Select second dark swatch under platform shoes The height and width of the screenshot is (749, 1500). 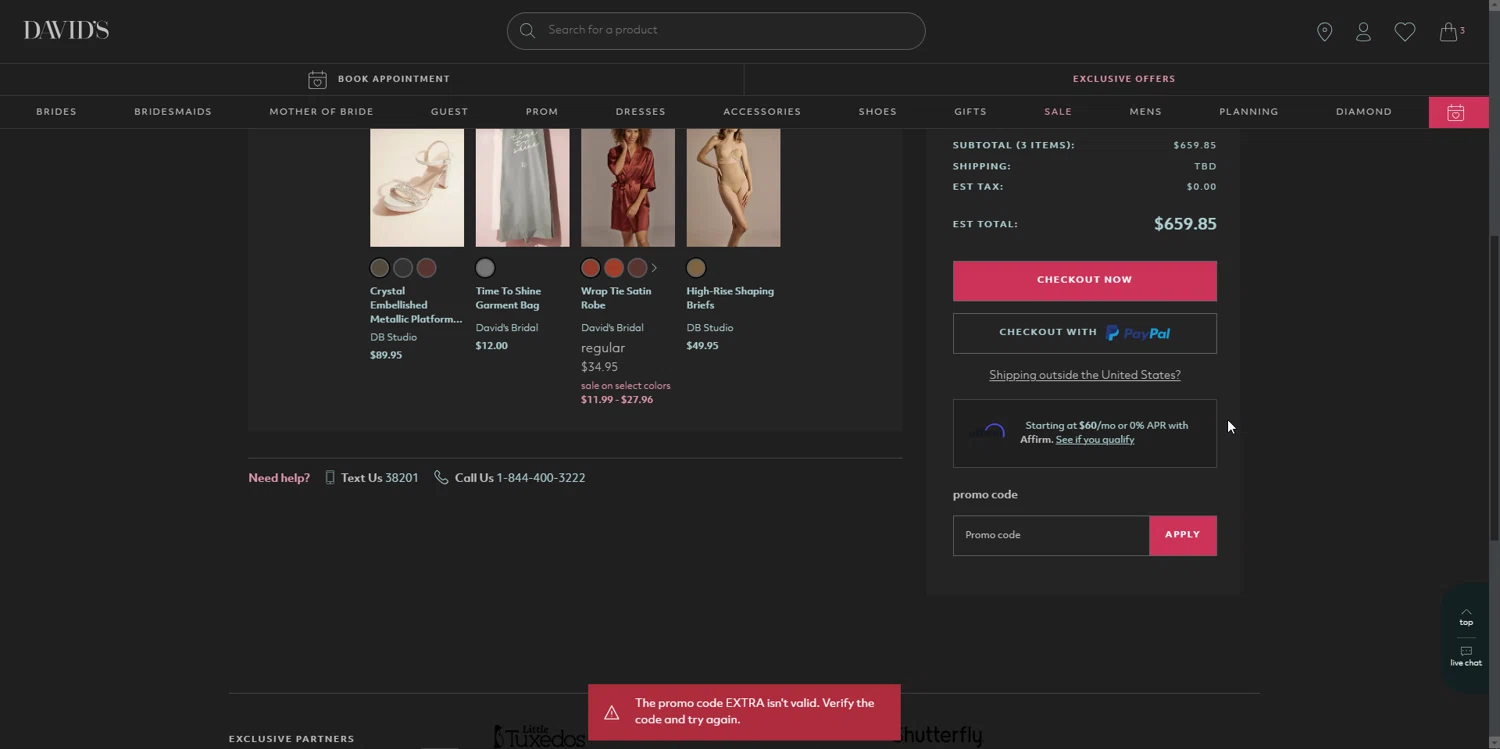click(x=403, y=268)
